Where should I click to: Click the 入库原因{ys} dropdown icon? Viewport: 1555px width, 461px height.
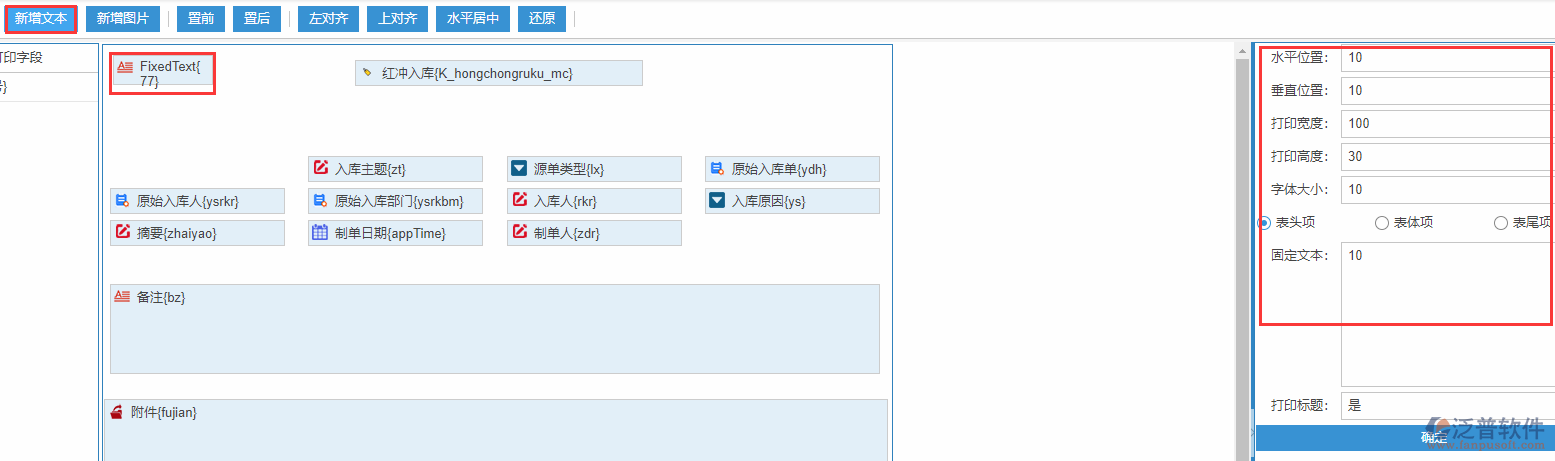[717, 200]
